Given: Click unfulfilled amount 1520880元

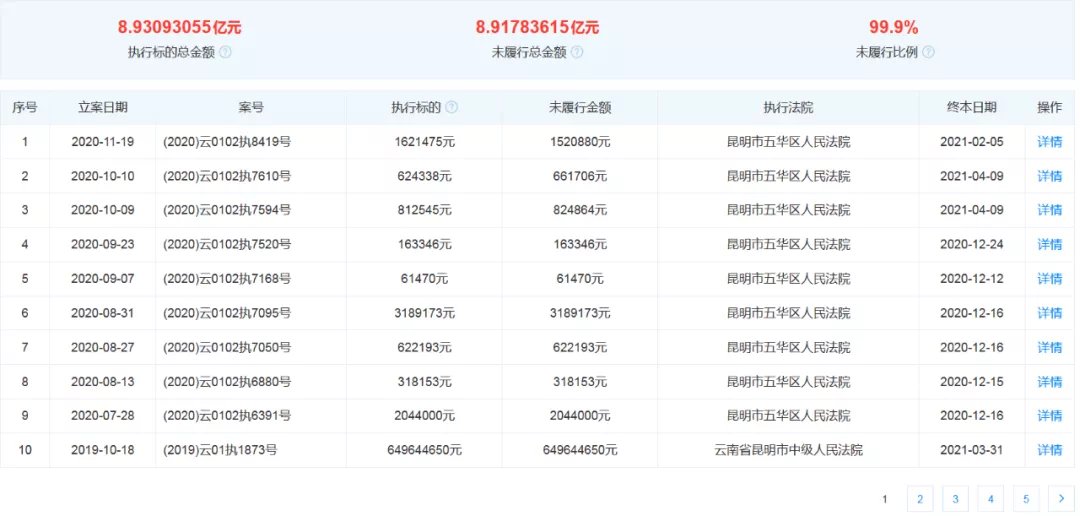Looking at the screenshot, I should [x=580, y=142].
